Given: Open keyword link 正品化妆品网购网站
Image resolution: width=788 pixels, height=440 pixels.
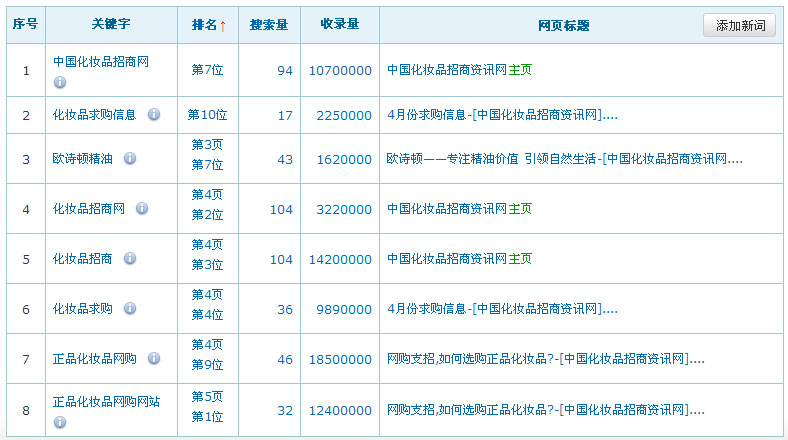Looking at the screenshot, I should click(x=107, y=402).
